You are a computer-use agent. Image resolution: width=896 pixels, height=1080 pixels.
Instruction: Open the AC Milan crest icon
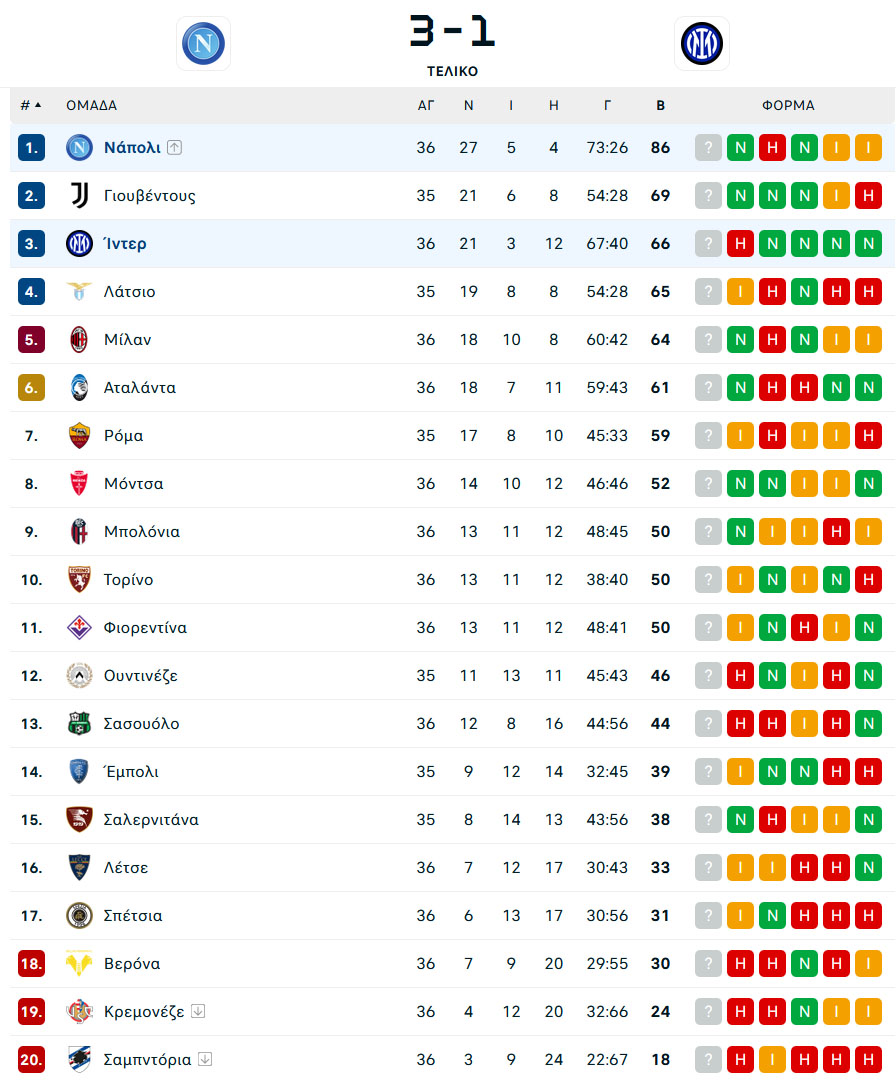click(x=79, y=340)
